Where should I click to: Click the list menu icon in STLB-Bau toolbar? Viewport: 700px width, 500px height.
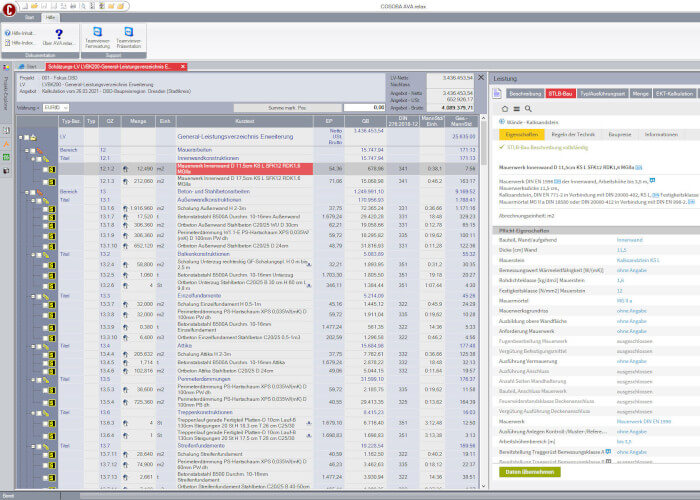[517, 108]
